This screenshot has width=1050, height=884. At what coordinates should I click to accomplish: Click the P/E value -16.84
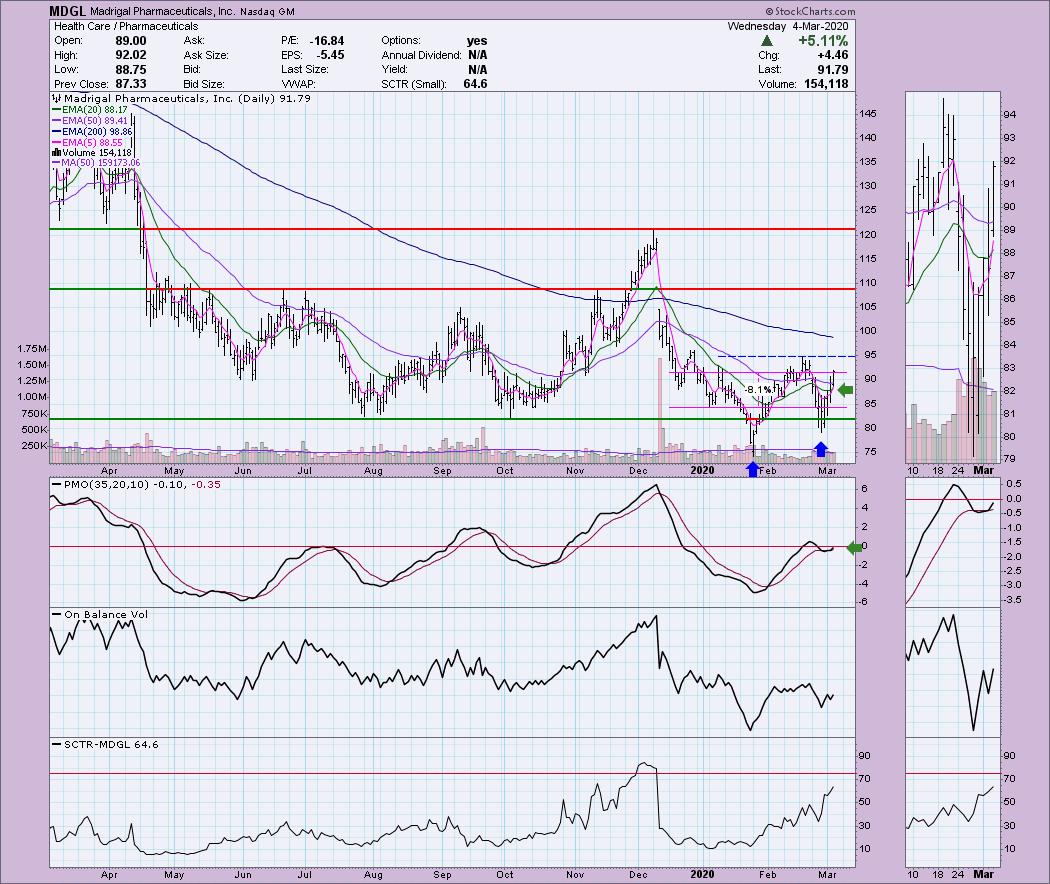coord(327,41)
